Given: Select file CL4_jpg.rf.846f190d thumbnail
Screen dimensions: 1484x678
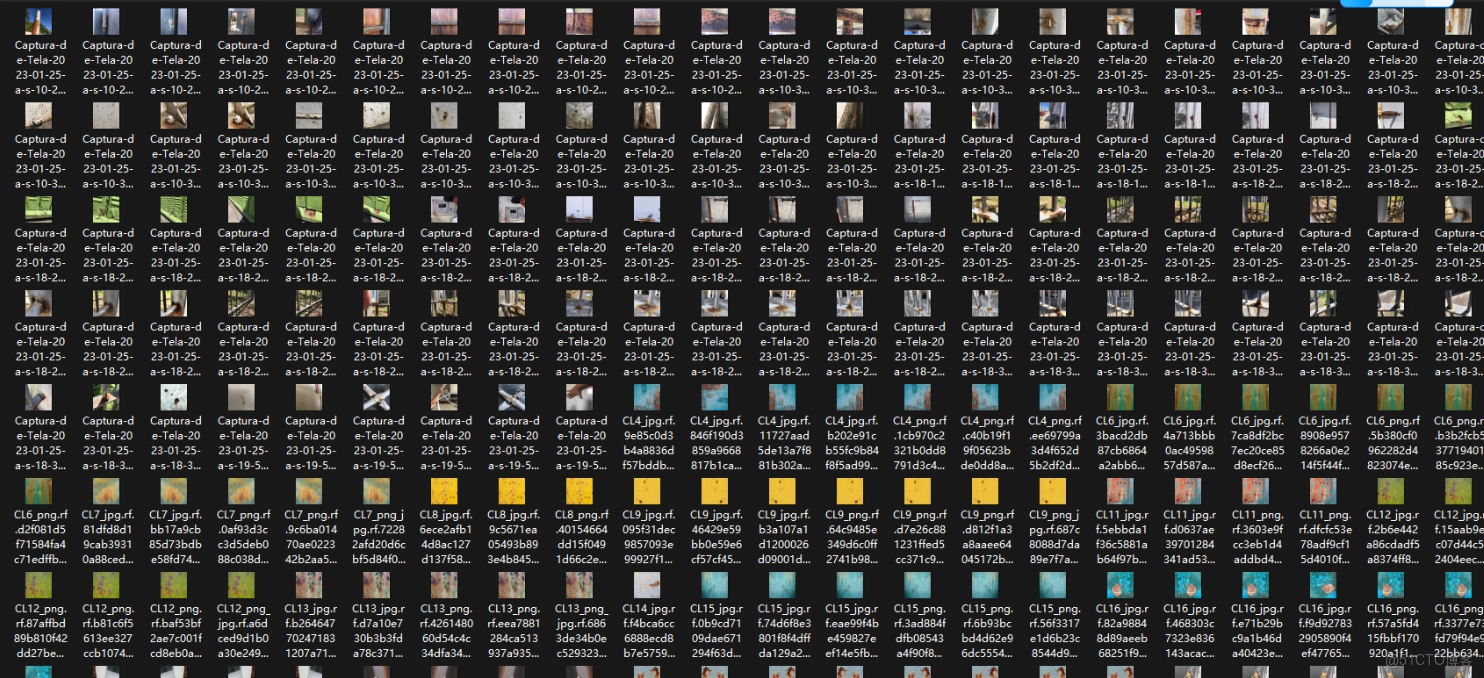Looking at the screenshot, I should tap(715, 398).
